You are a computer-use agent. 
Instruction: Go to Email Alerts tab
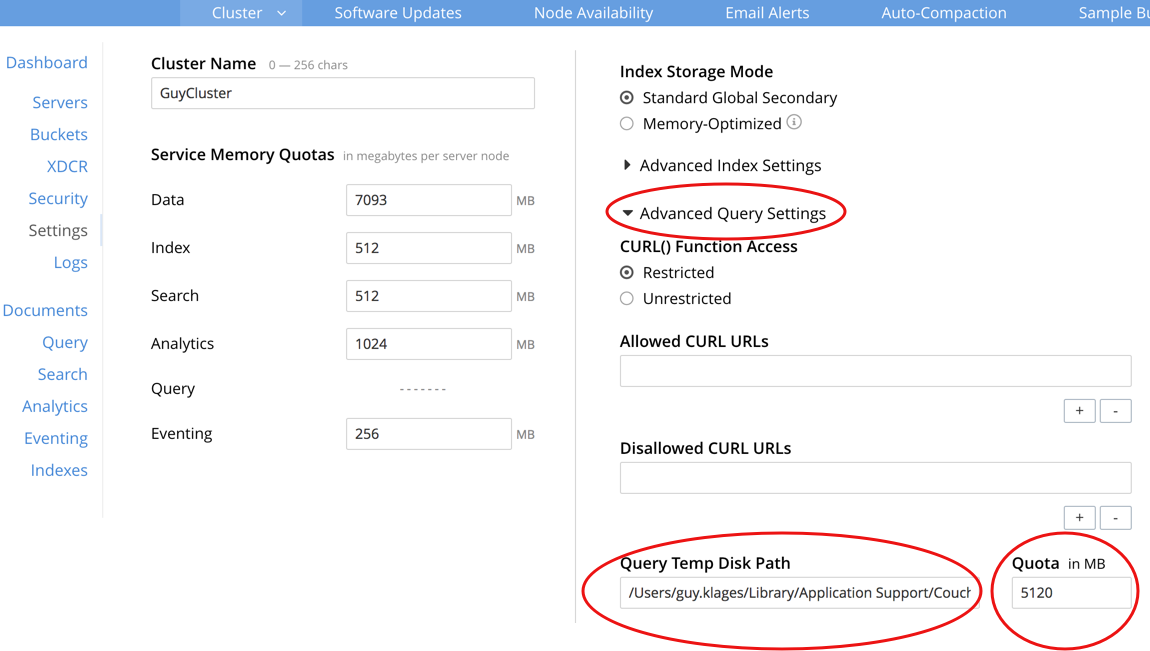pyautogui.click(x=767, y=13)
